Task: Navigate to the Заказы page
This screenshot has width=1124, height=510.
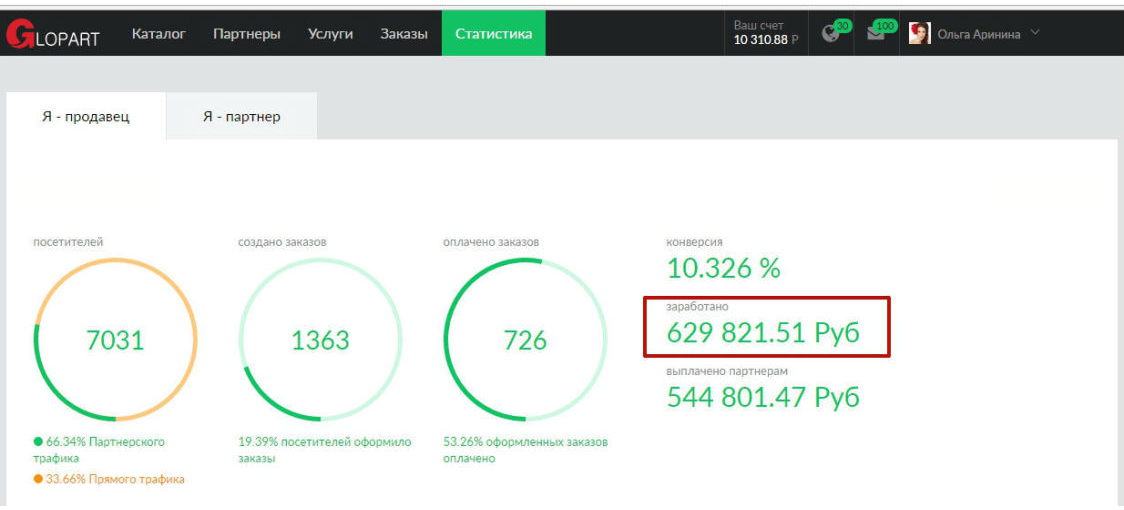Action: [x=404, y=34]
